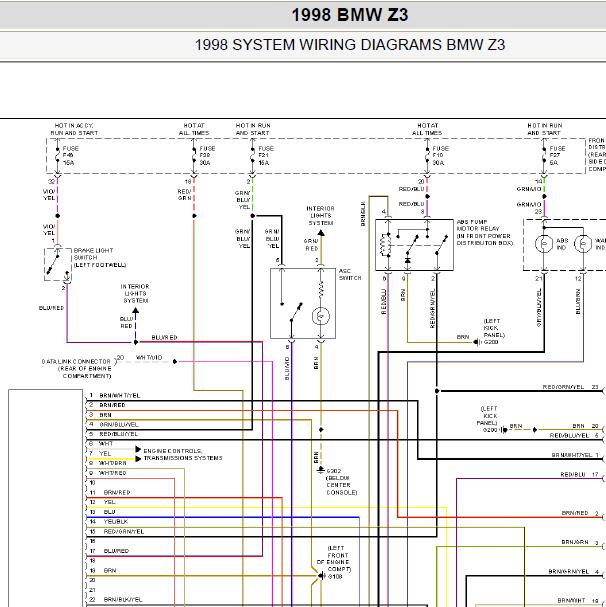Viewport: 606px width, 607px height.
Task: Select pin row "13 BLU"
Action: (103, 512)
